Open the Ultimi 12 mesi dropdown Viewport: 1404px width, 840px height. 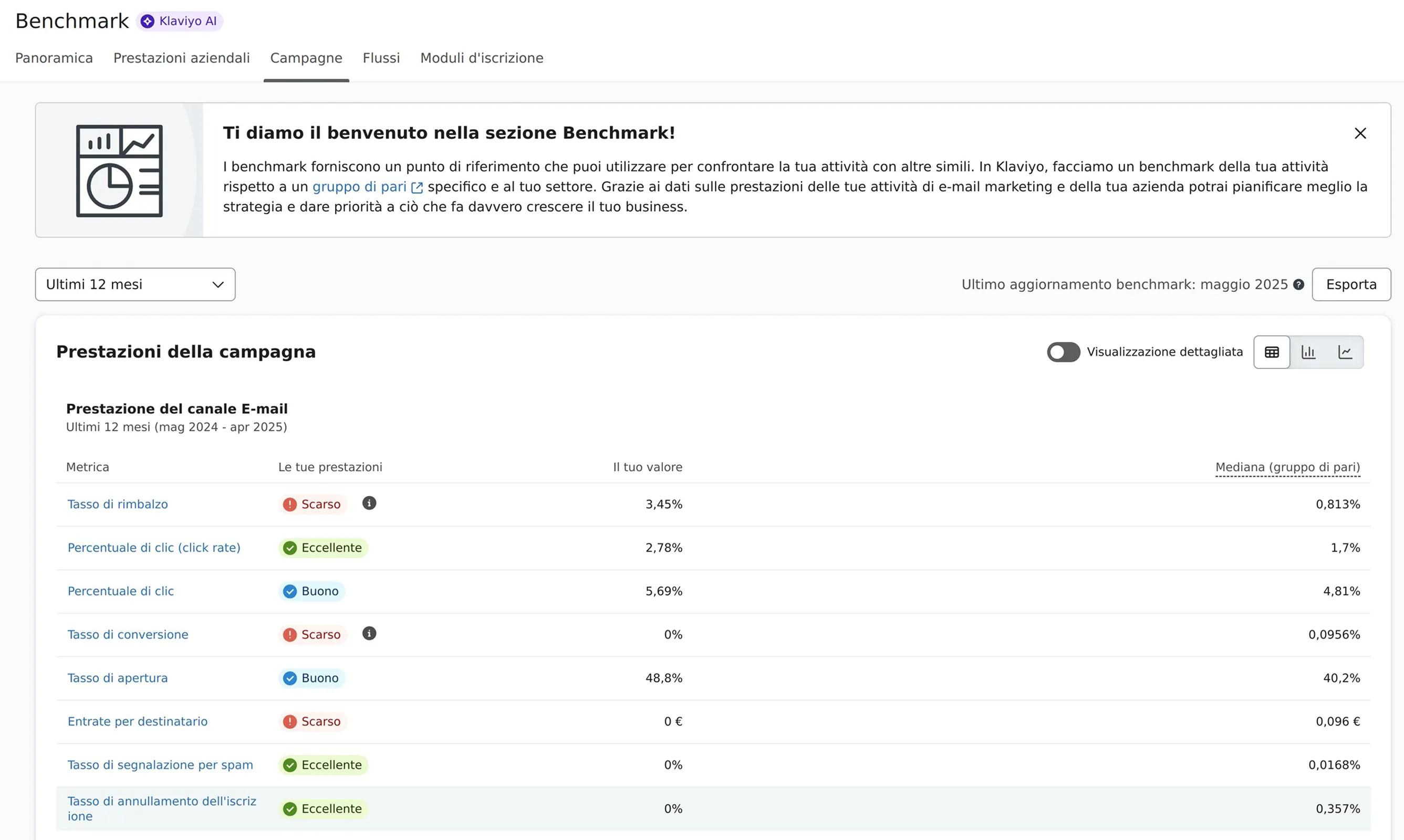pyautogui.click(x=135, y=284)
